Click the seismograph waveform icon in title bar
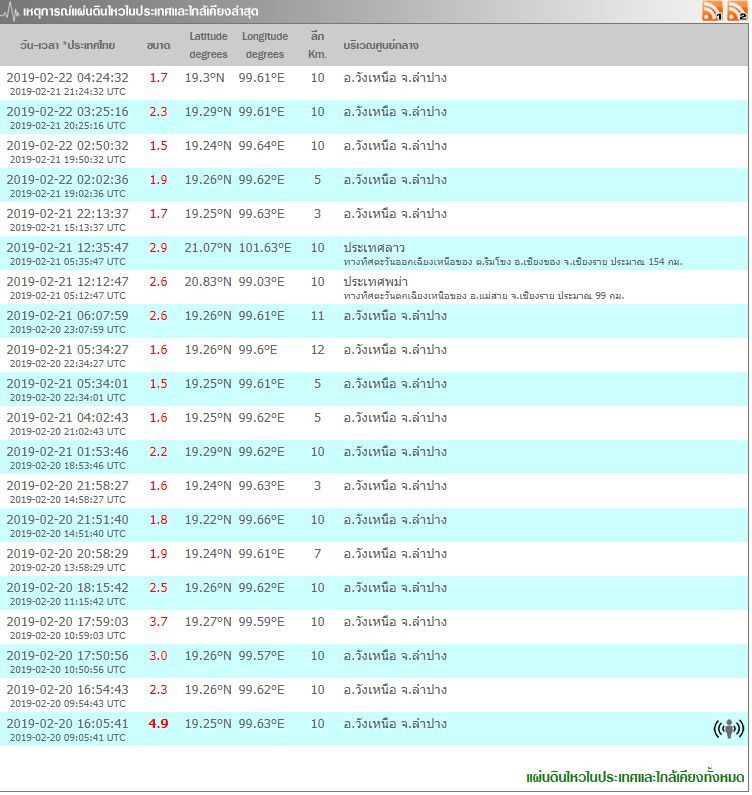The width and height of the screenshot is (752, 795). (10, 11)
